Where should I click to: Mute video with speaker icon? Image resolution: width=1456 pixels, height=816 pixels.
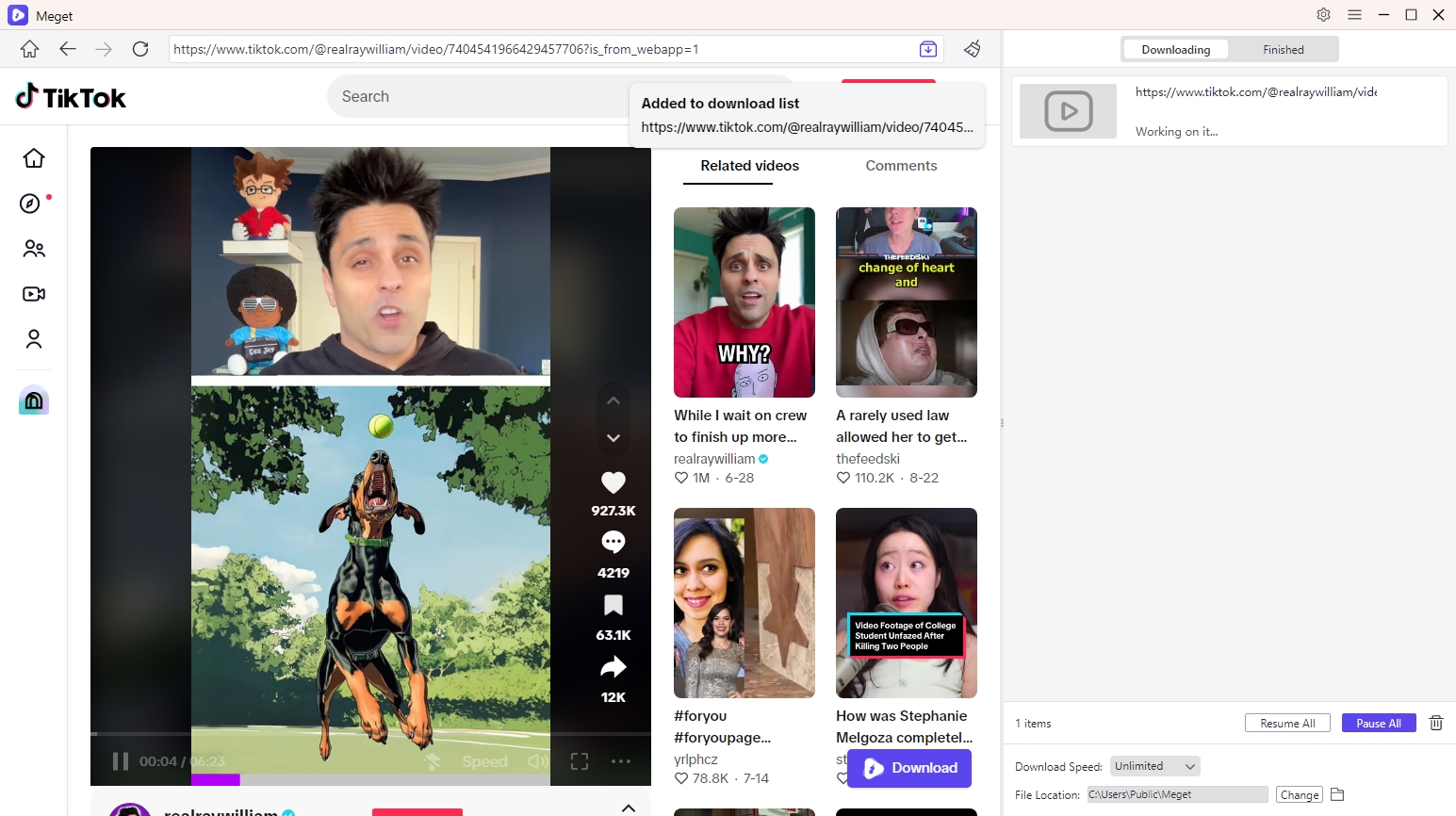(538, 761)
